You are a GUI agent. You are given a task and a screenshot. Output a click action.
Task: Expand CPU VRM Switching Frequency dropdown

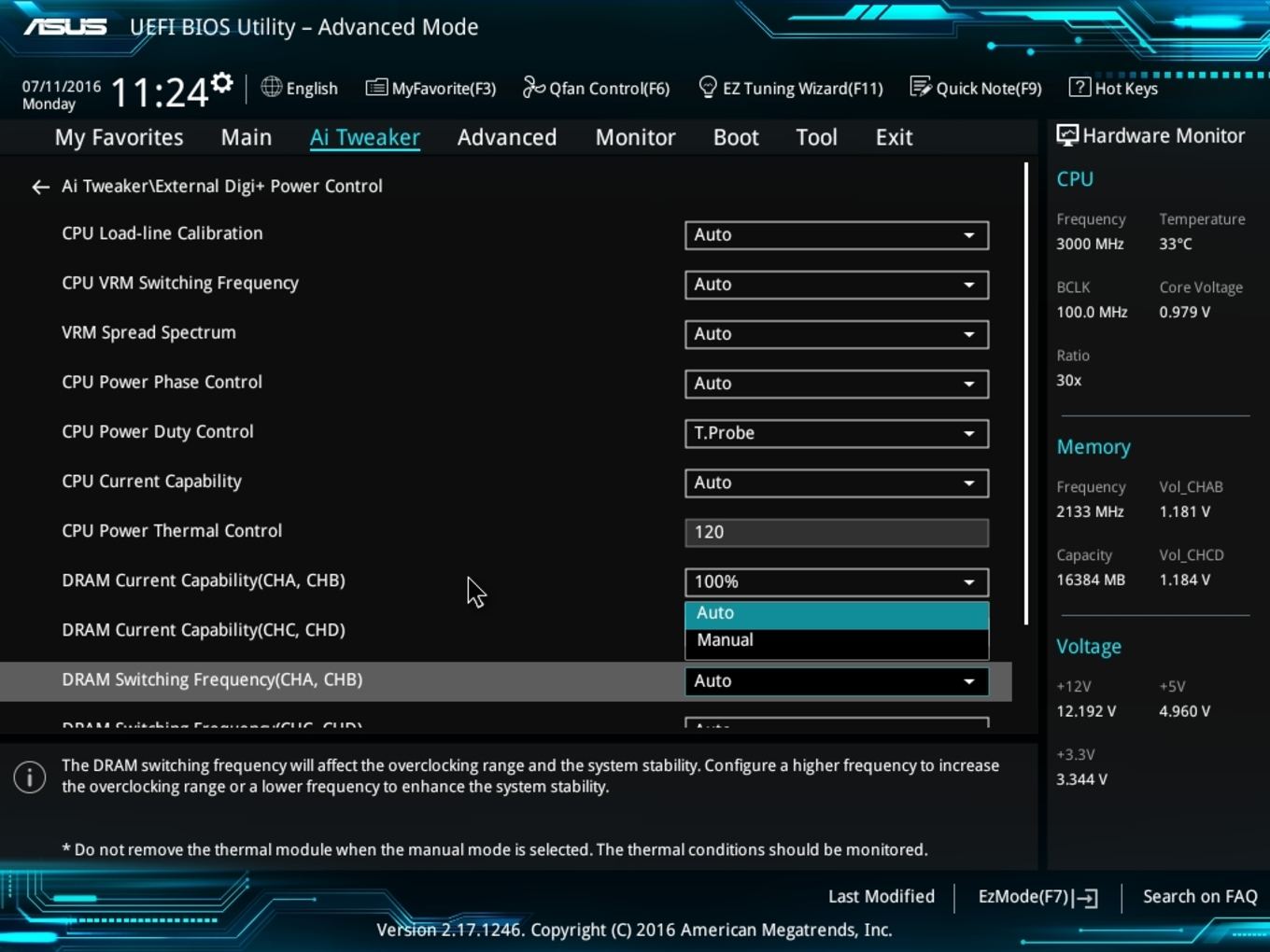pos(837,285)
